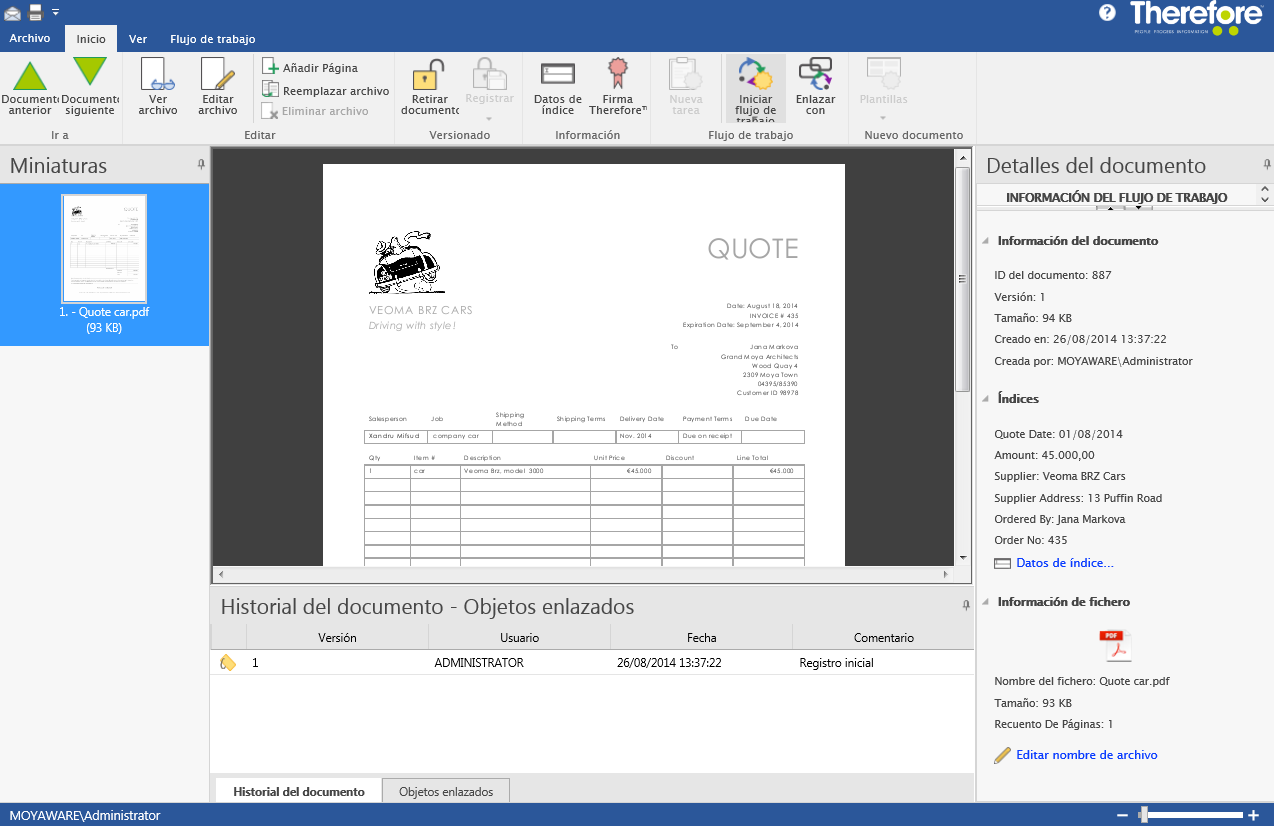Click the send-by-mail envelope icon in title bar

click(x=13, y=12)
